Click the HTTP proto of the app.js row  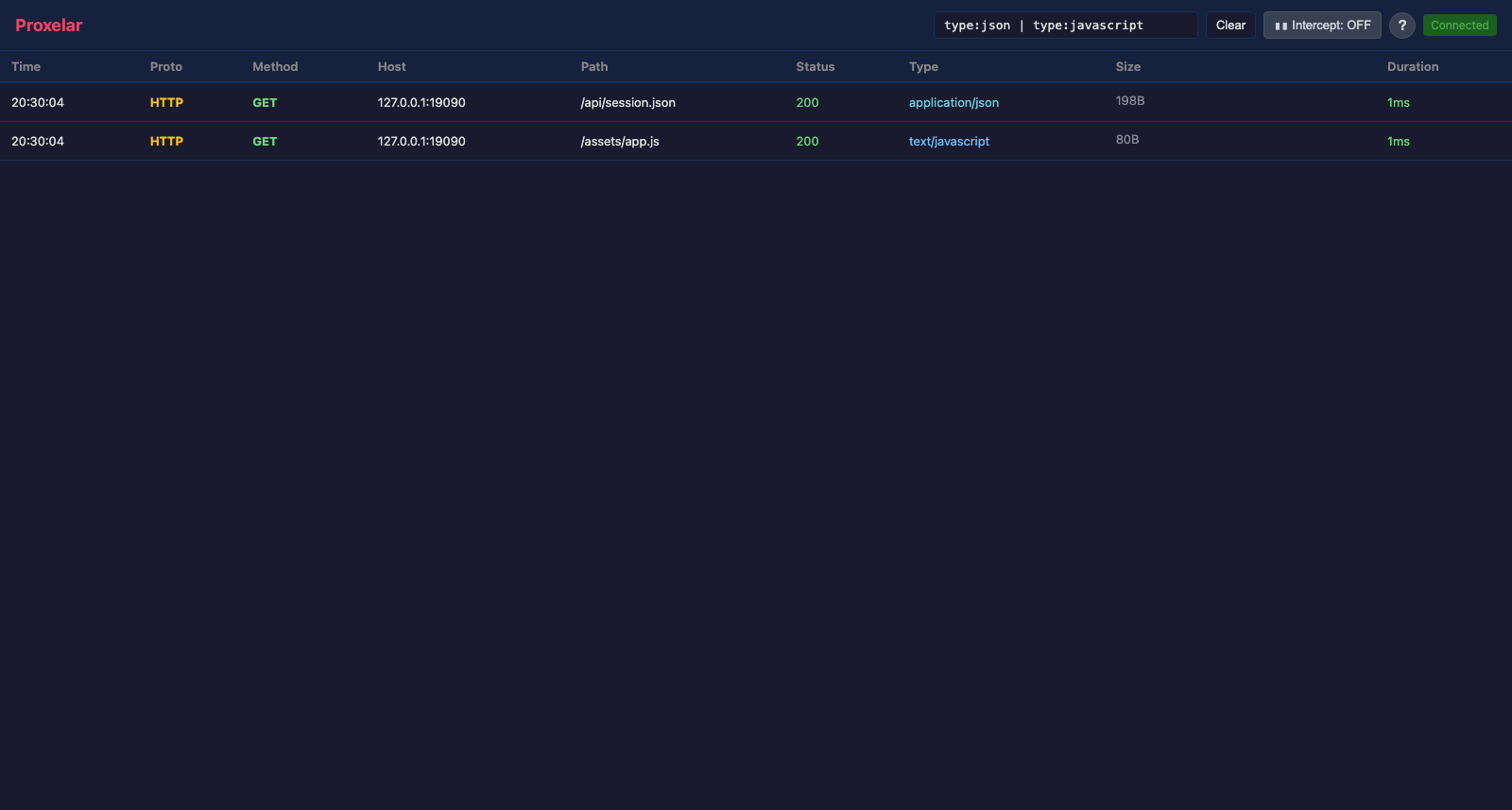pyautogui.click(x=166, y=142)
